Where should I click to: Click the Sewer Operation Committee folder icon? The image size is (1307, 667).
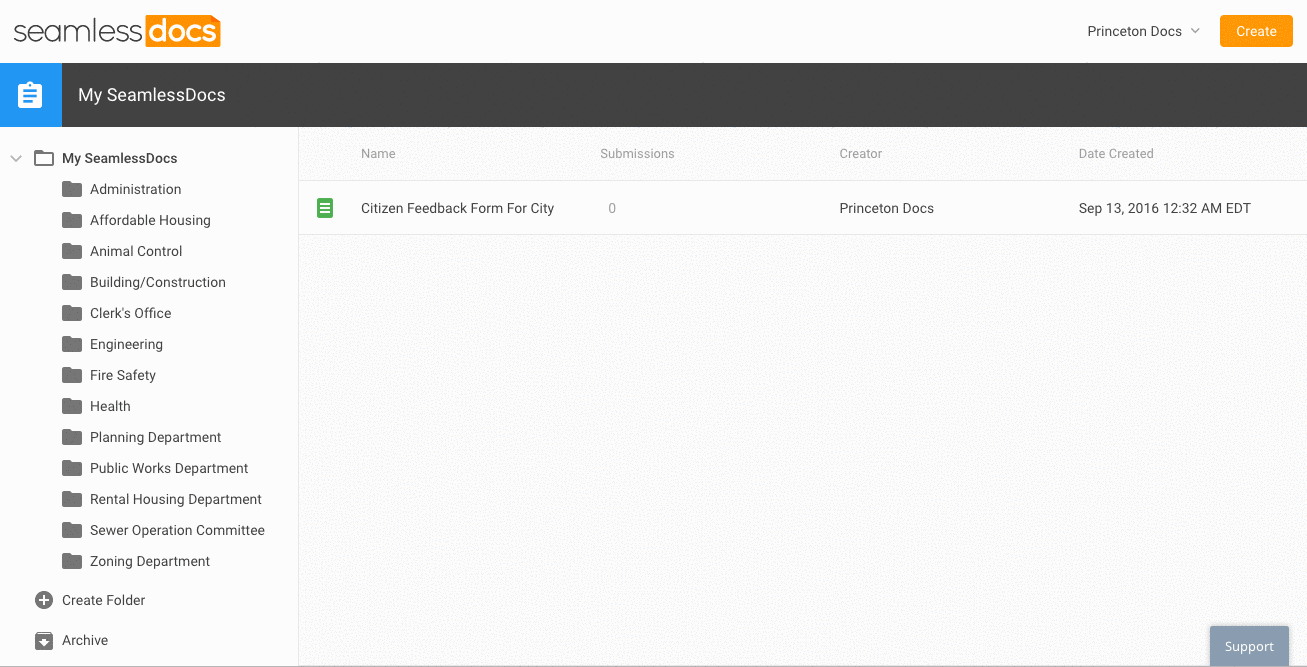click(x=72, y=530)
